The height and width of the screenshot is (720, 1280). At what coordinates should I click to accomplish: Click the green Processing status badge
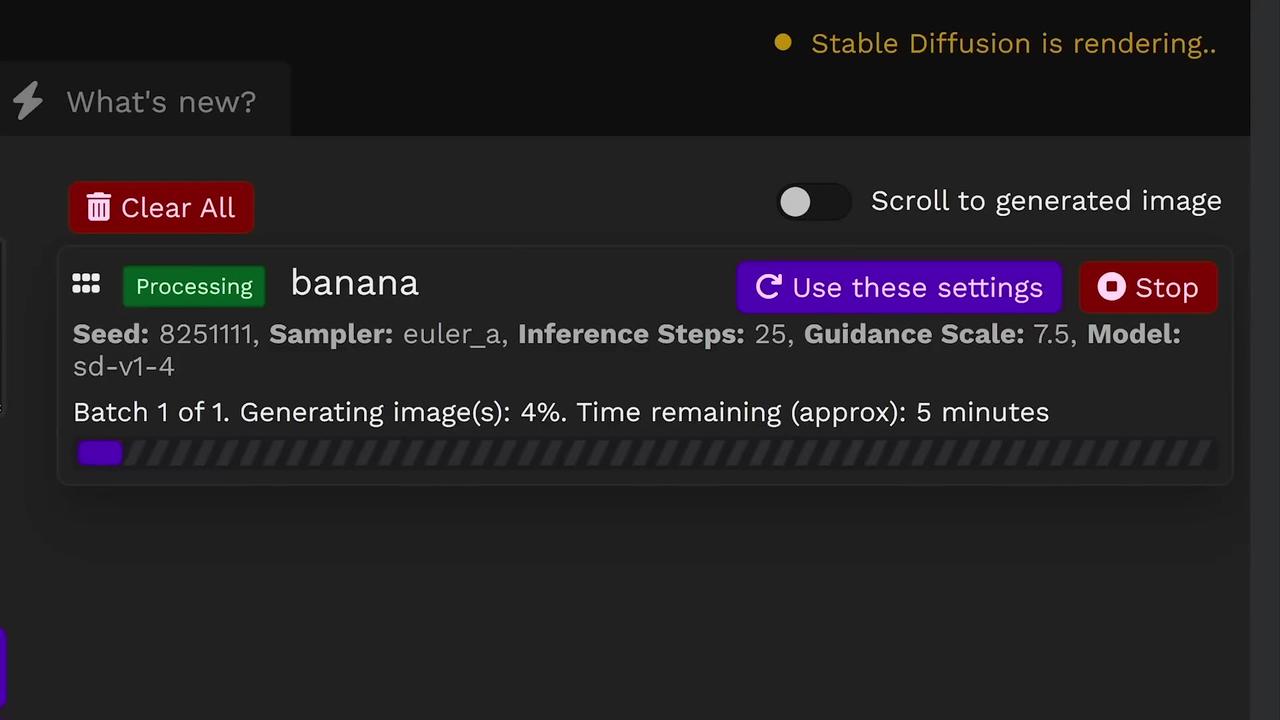(194, 286)
